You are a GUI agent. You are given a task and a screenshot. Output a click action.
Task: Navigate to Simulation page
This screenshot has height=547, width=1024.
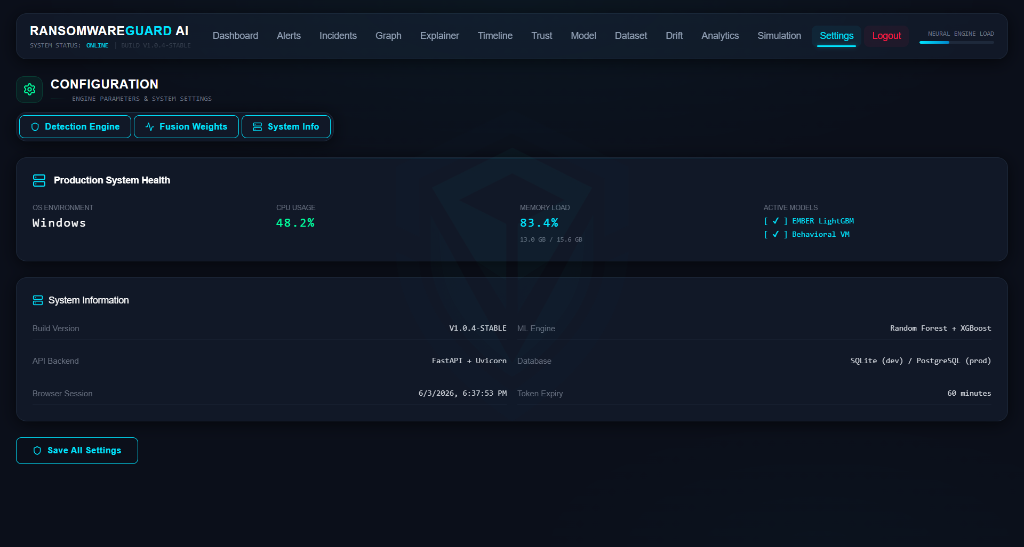pos(779,36)
